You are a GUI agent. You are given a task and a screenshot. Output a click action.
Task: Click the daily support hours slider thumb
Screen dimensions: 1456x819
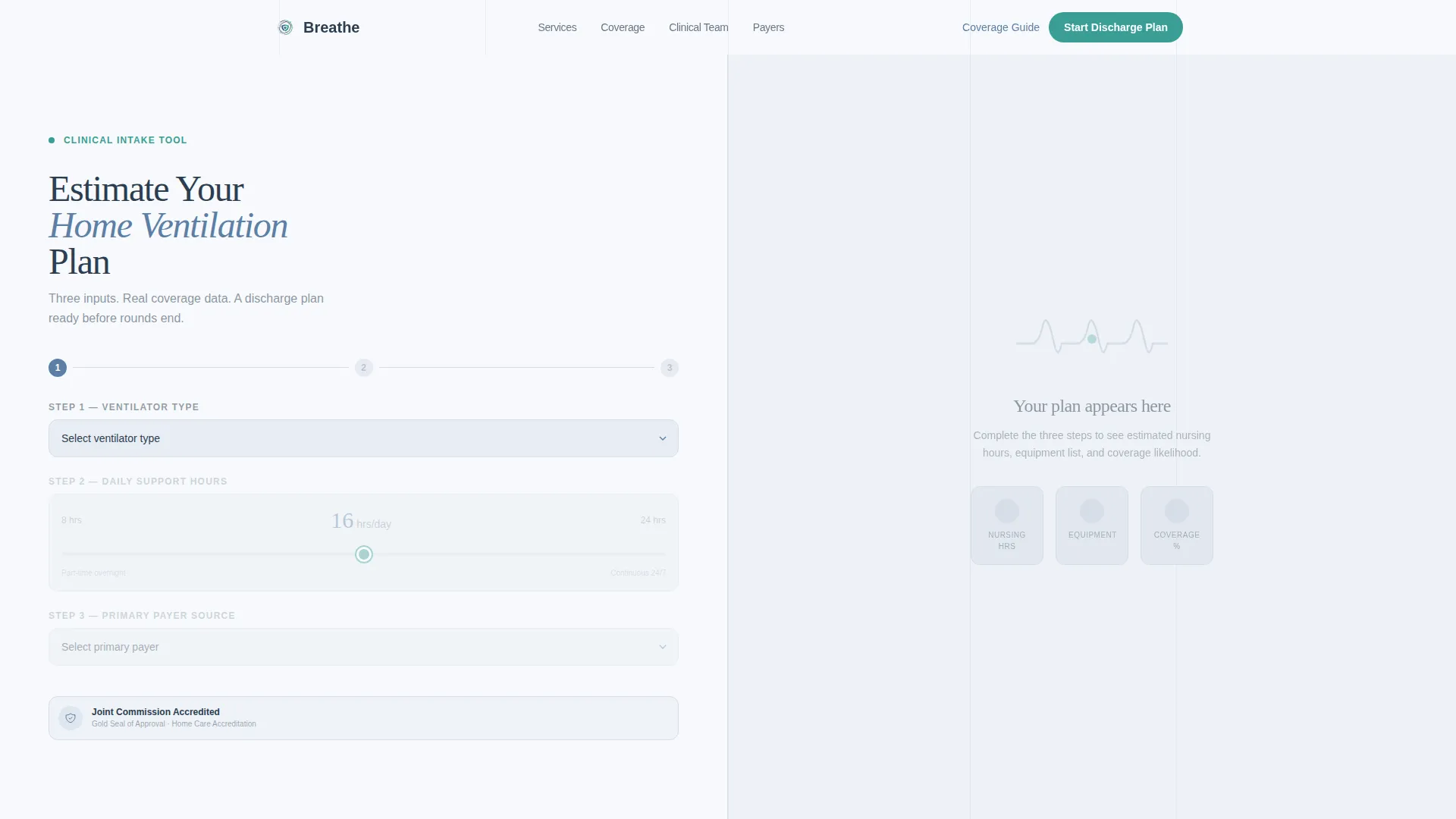[364, 554]
